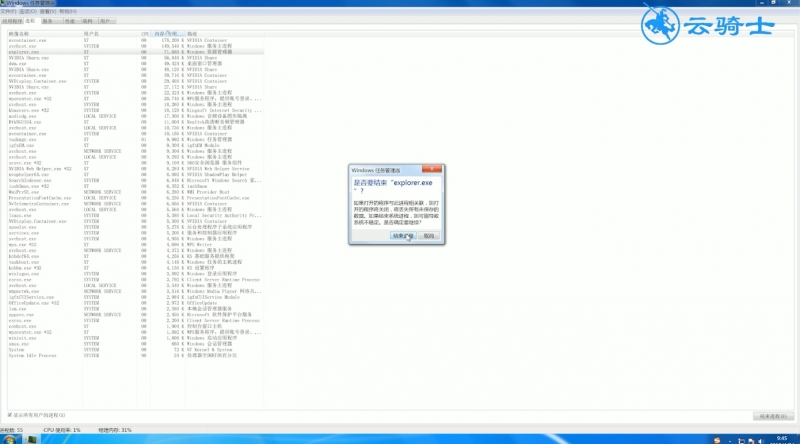Select the audiodg.exe process row
The width and height of the screenshot is (800, 444).
135,116
